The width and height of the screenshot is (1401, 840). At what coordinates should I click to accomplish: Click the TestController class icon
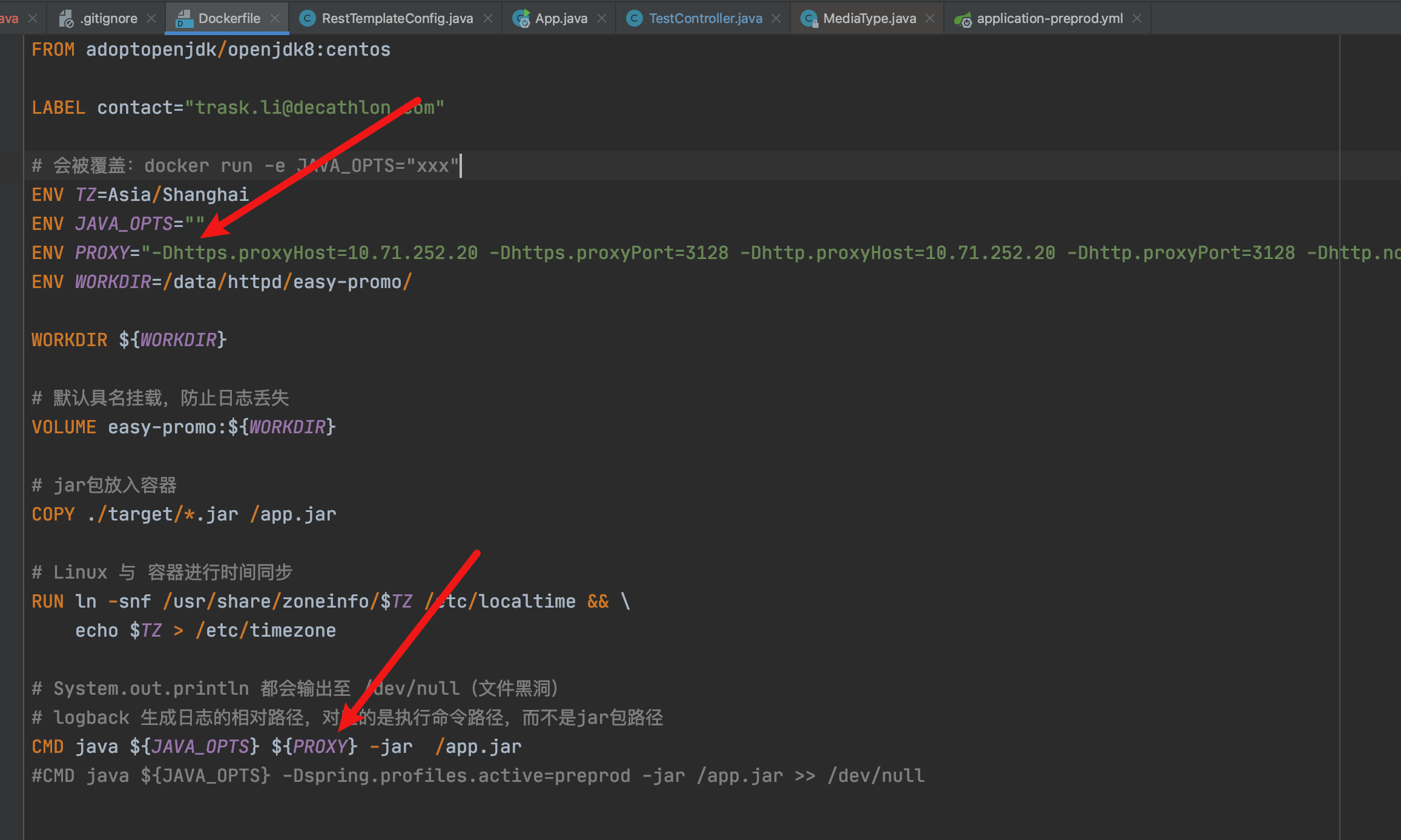pyautogui.click(x=634, y=19)
